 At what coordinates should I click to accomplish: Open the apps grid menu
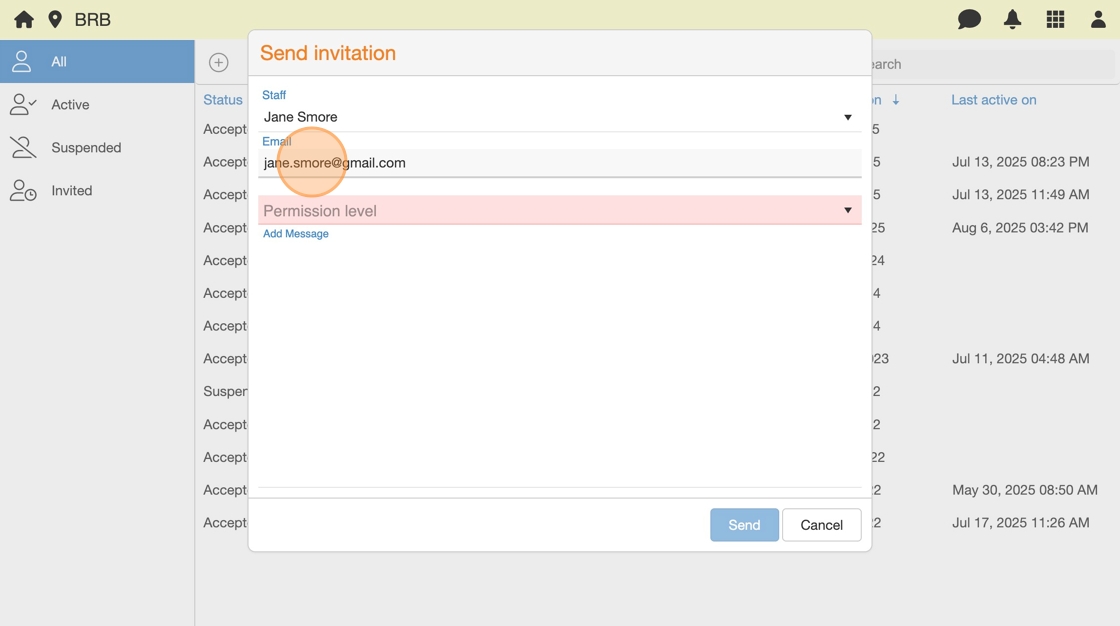coord(1055,19)
